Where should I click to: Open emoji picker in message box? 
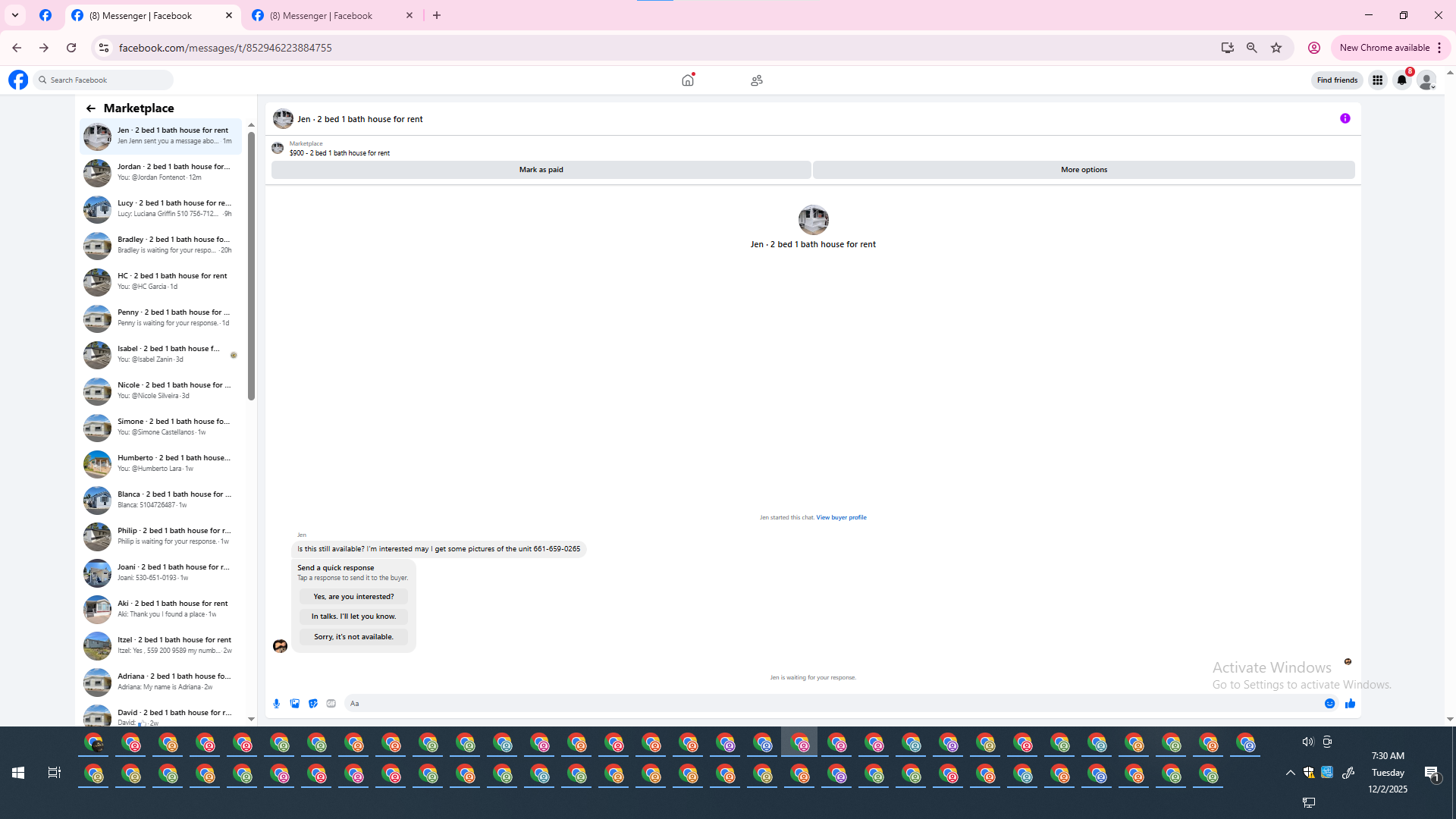1329,704
